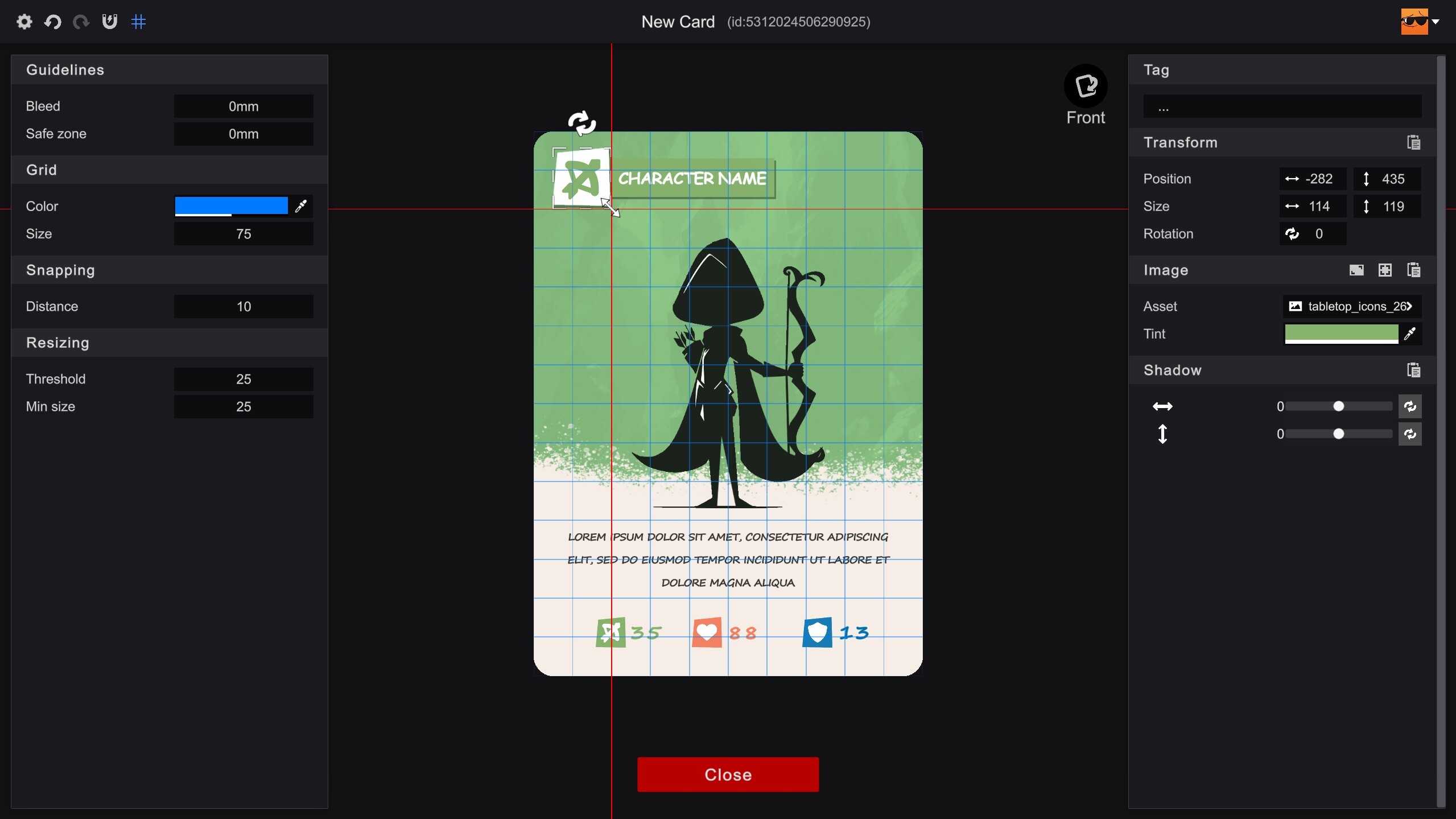
Task: Open the settings gear icon
Action: (24, 22)
